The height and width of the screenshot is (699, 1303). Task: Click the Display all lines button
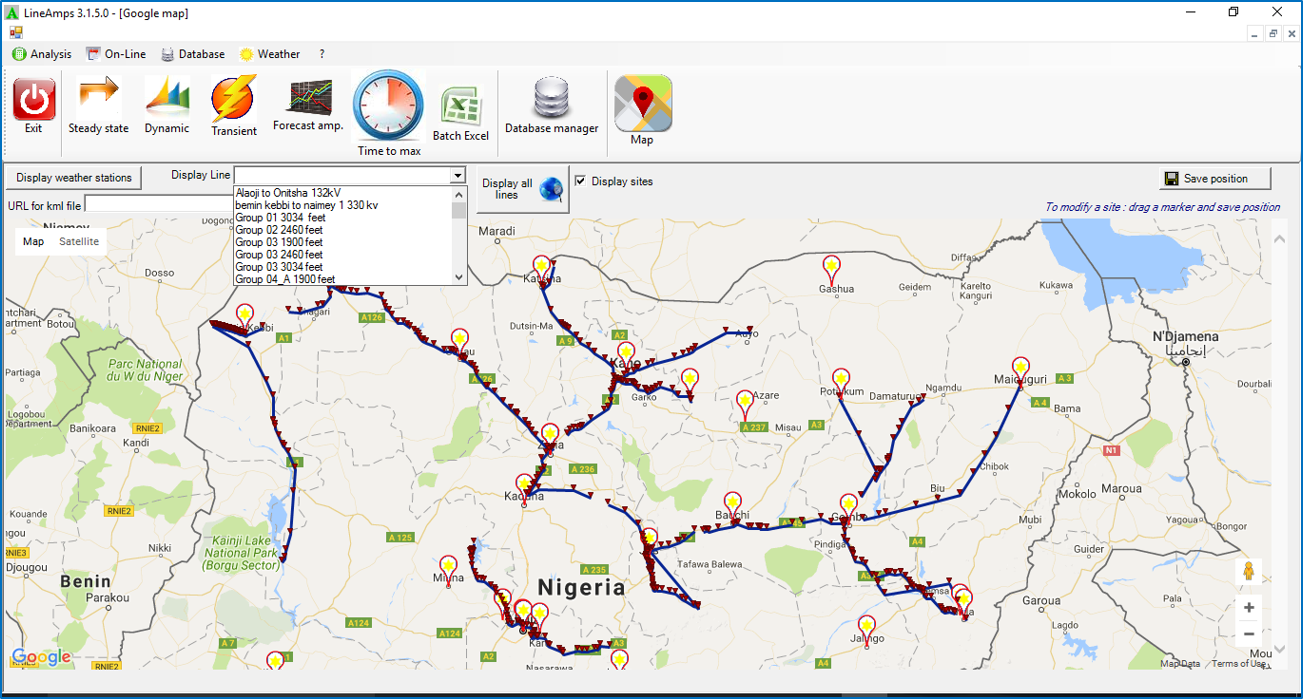coord(523,189)
